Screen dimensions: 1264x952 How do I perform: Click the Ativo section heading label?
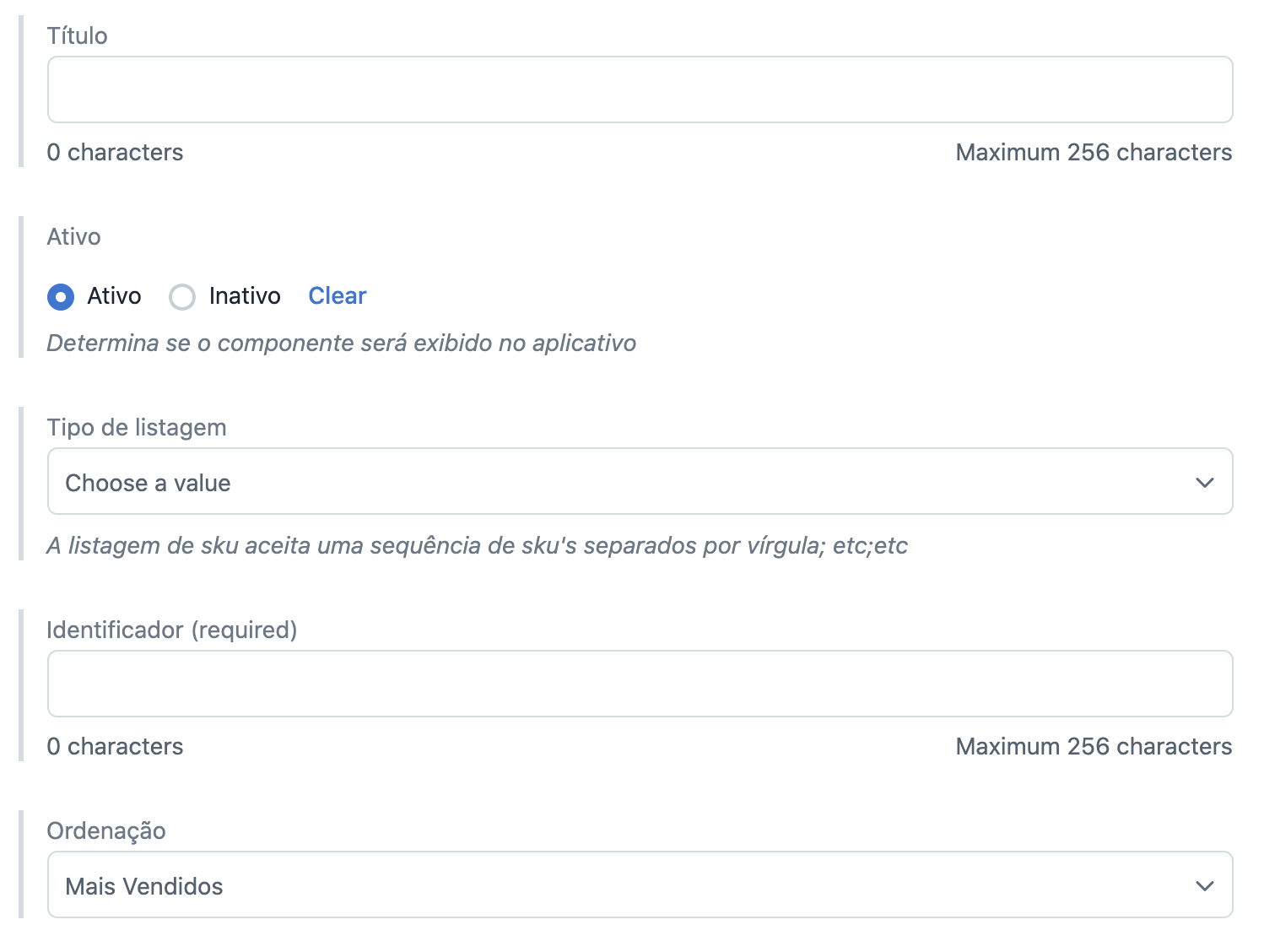tap(73, 236)
